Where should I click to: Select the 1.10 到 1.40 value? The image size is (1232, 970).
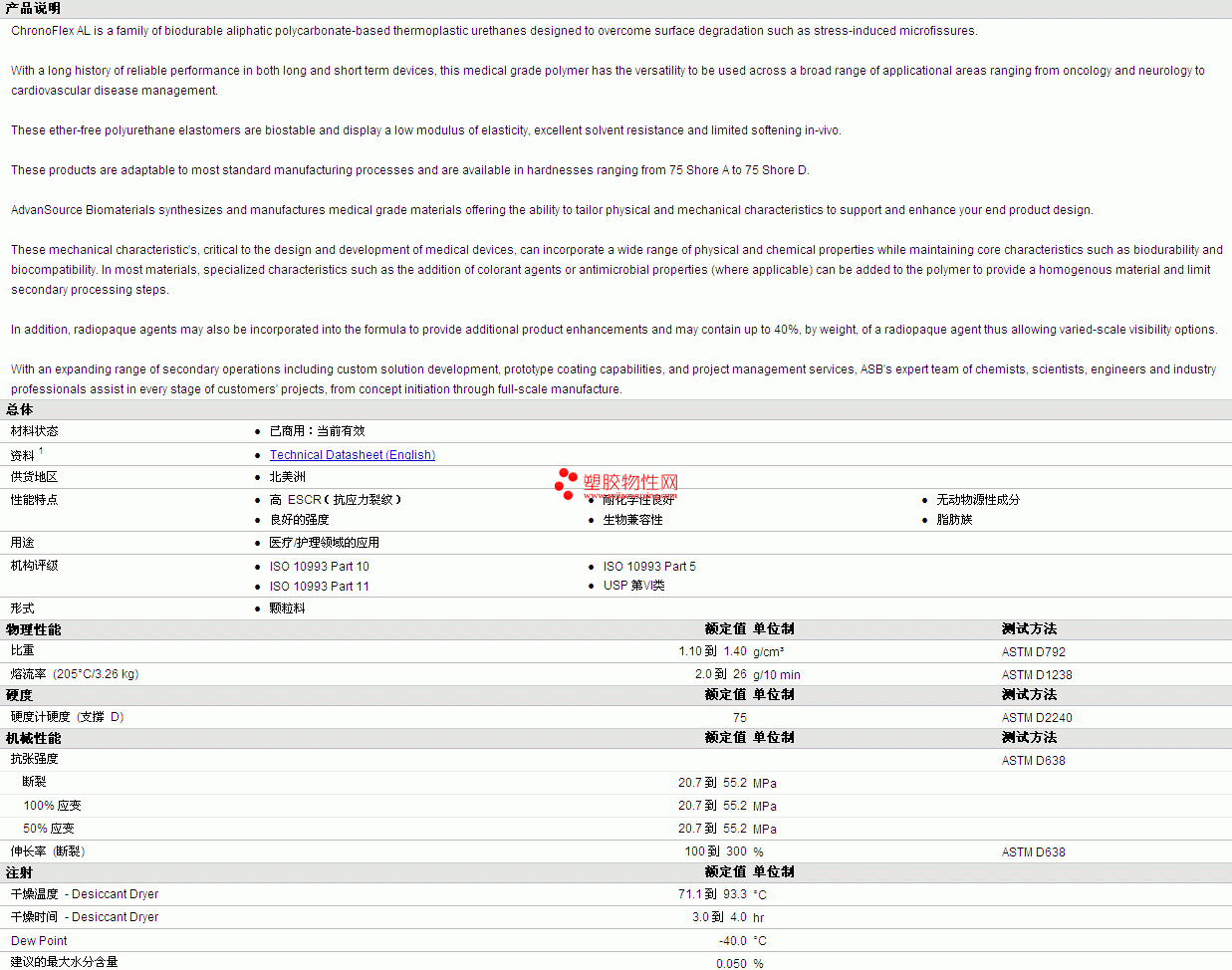(713, 651)
